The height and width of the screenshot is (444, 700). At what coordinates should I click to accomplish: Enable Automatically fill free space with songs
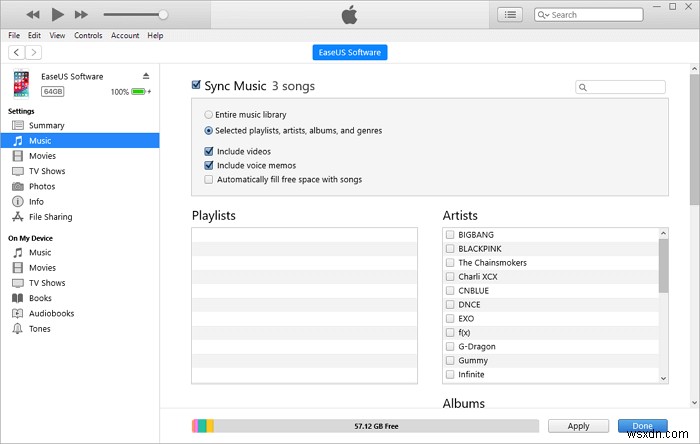tap(208, 179)
